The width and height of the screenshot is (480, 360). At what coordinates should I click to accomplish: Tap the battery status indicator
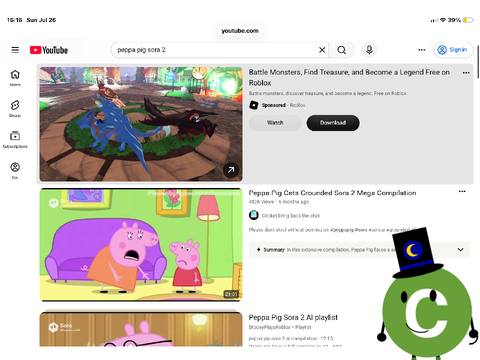468,20
